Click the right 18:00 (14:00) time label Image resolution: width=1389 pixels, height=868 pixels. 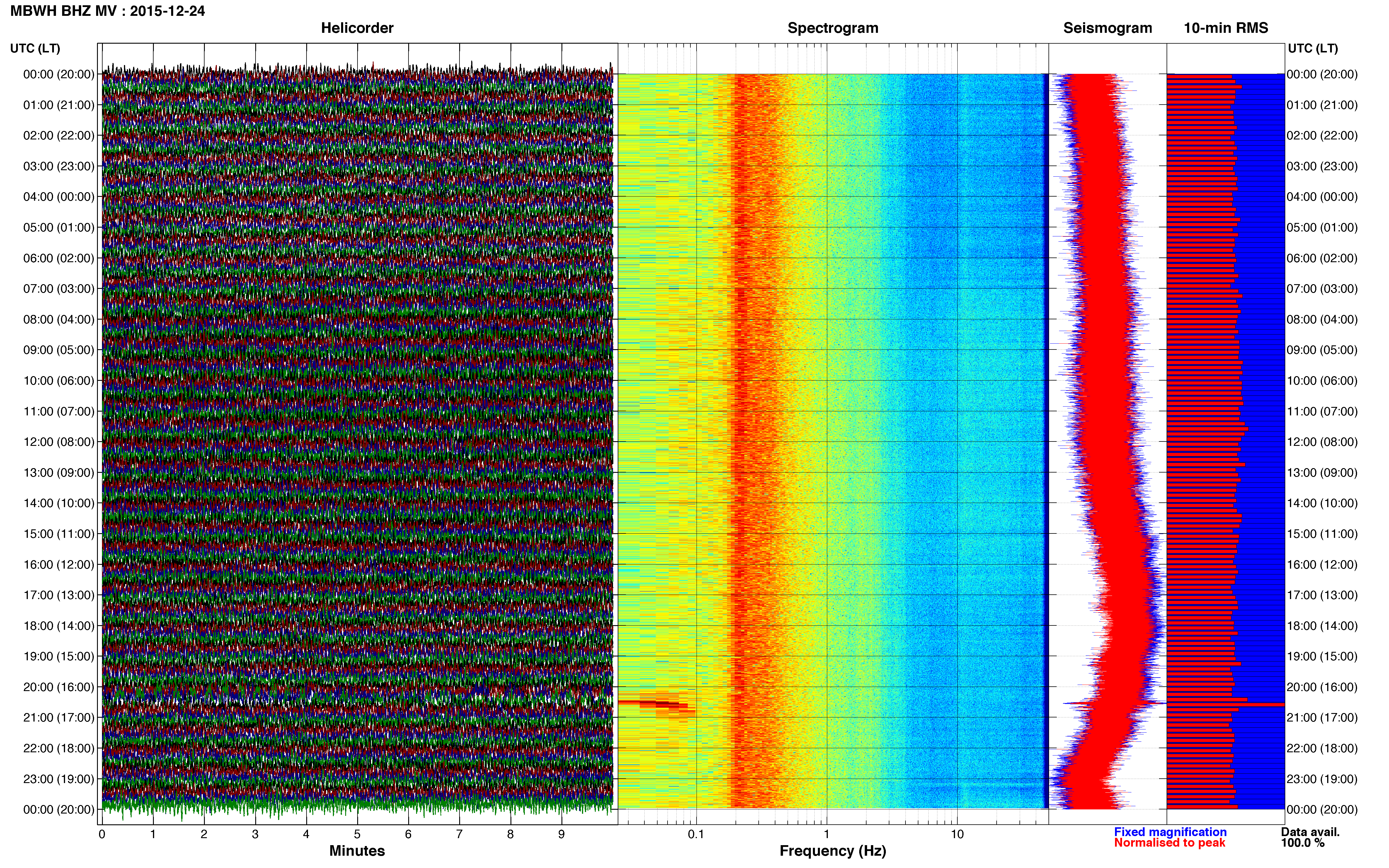click(x=1322, y=626)
